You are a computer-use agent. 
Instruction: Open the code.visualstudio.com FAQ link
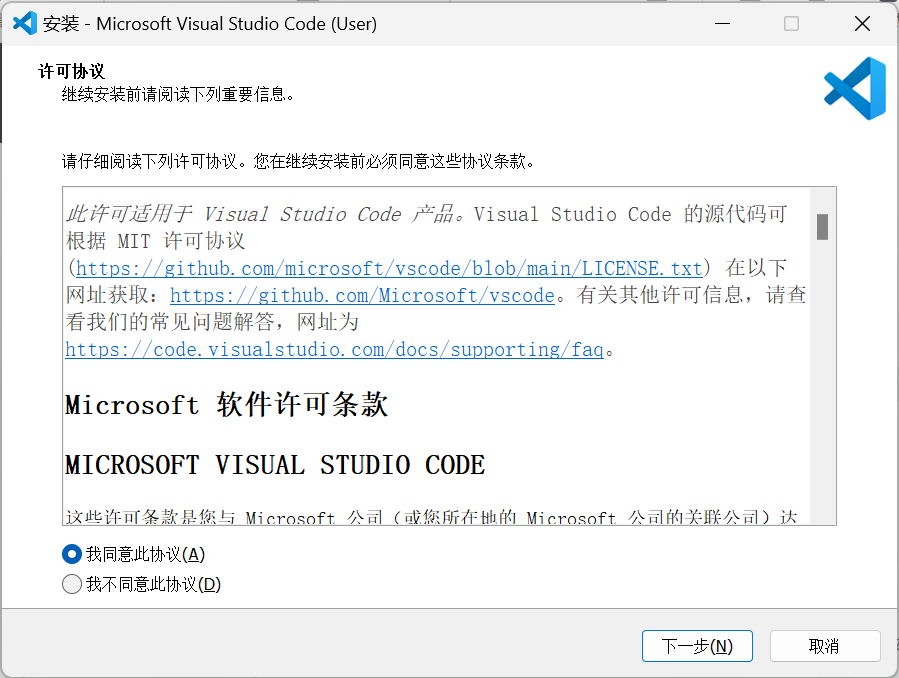click(x=334, y=349)
